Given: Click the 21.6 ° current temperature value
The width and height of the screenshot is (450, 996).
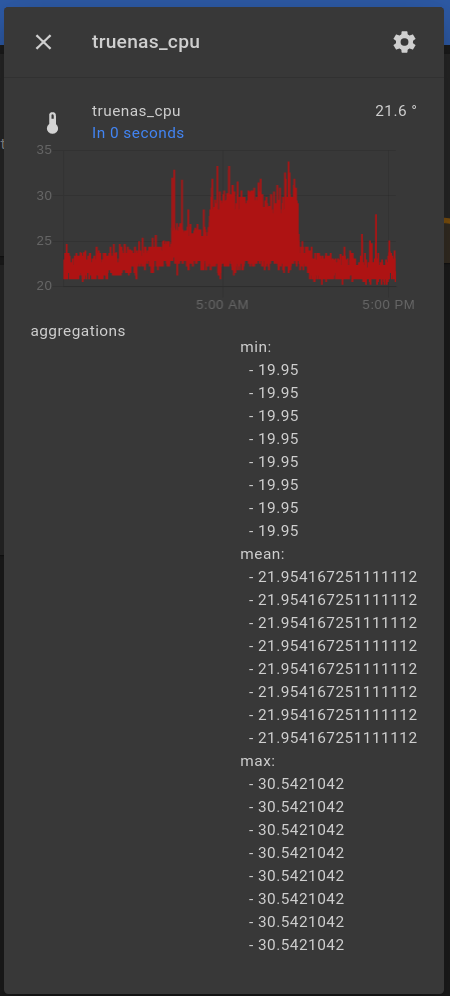Looking at the screenshot, I should click(x=396, y=111).
